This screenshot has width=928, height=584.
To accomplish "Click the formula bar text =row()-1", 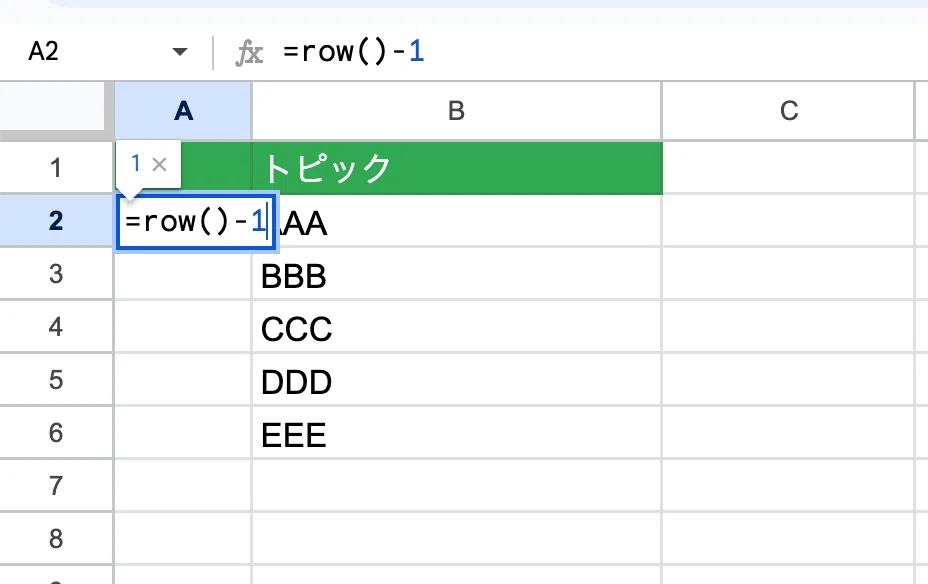I will 353,52.
